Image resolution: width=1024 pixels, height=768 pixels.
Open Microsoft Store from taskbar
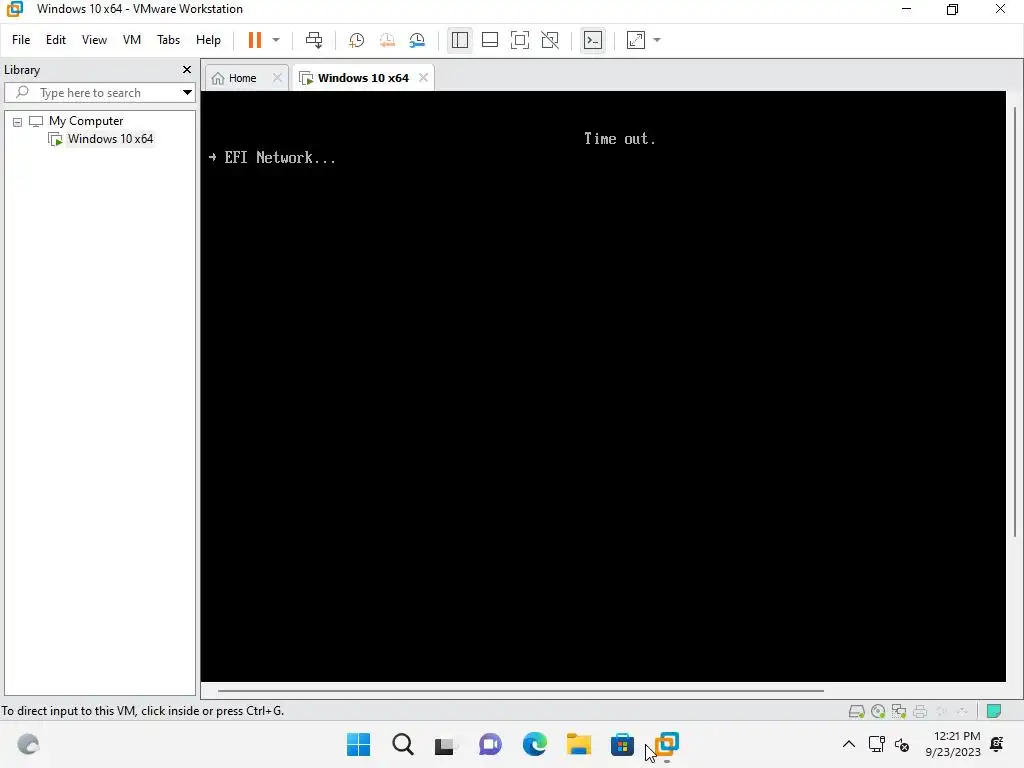pos(622,744)
